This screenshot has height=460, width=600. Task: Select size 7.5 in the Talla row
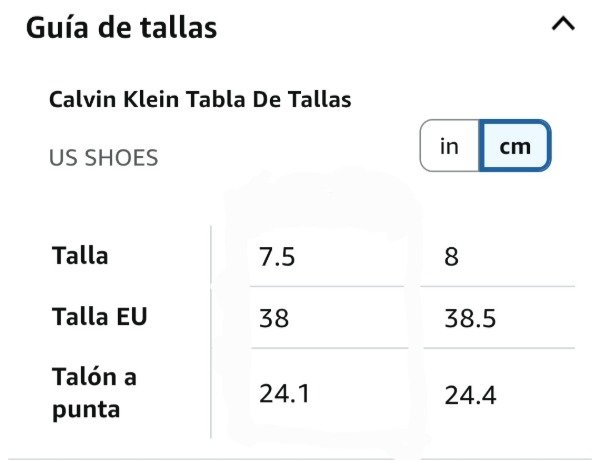coord(277,257)
